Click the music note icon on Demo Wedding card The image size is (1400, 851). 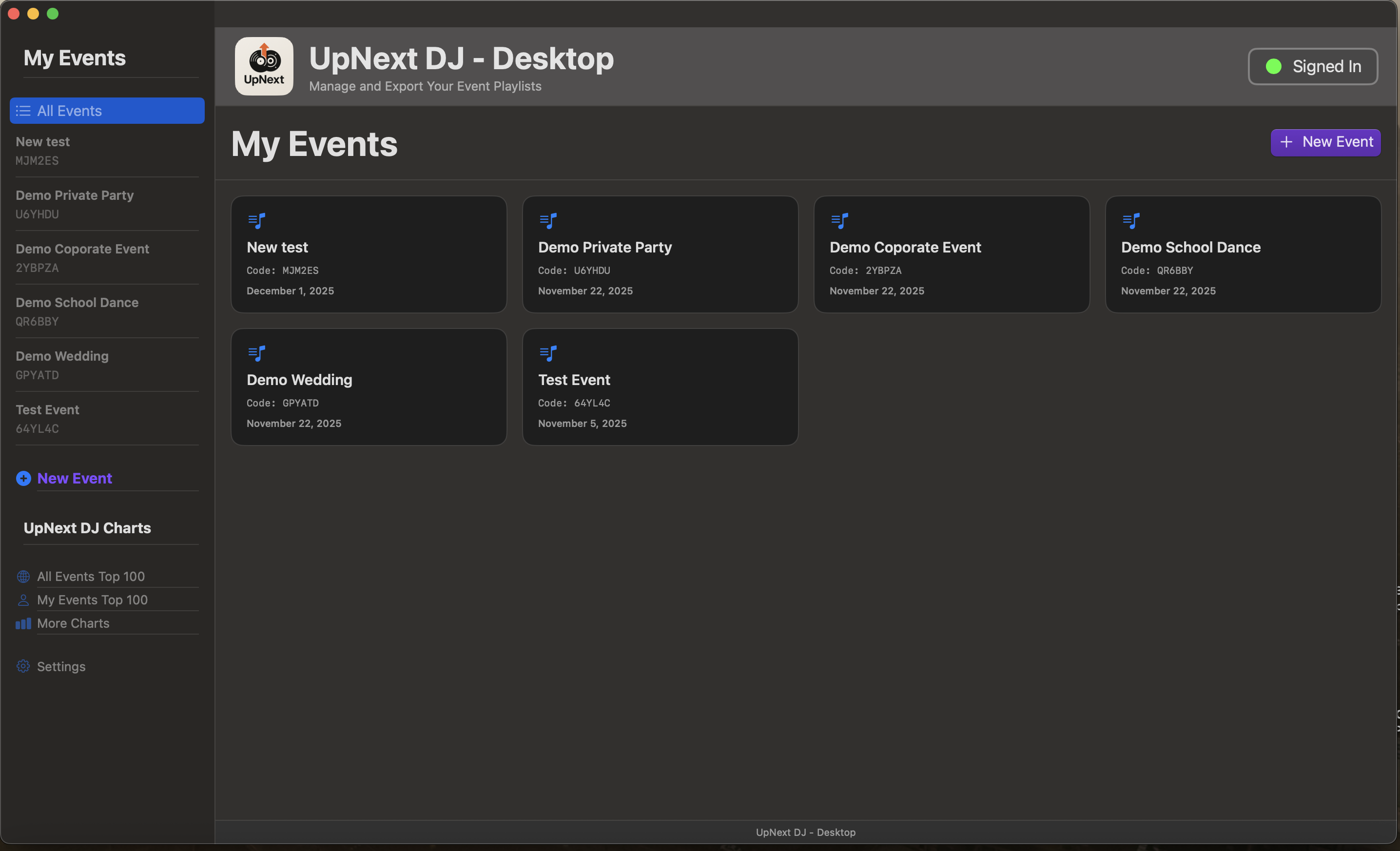point(257,352)
